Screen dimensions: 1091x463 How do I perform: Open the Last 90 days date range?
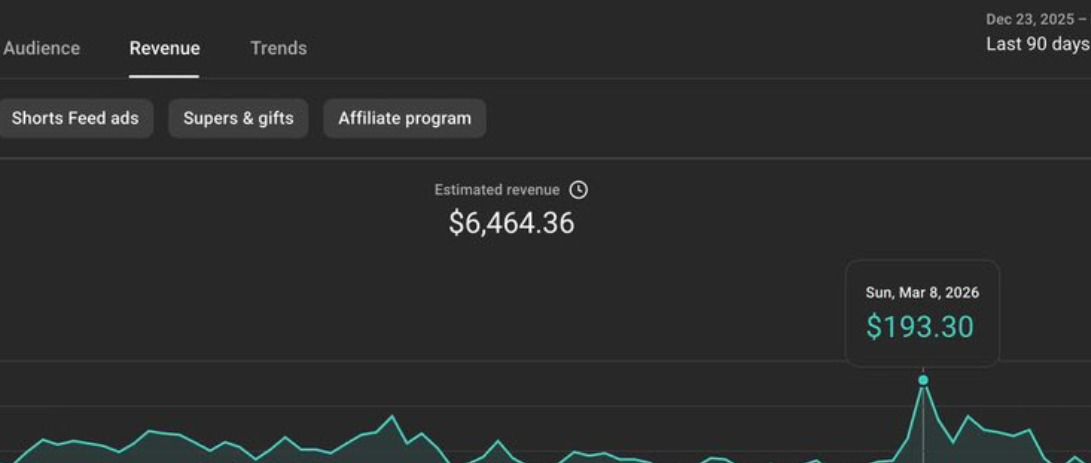click(1038, 44)
